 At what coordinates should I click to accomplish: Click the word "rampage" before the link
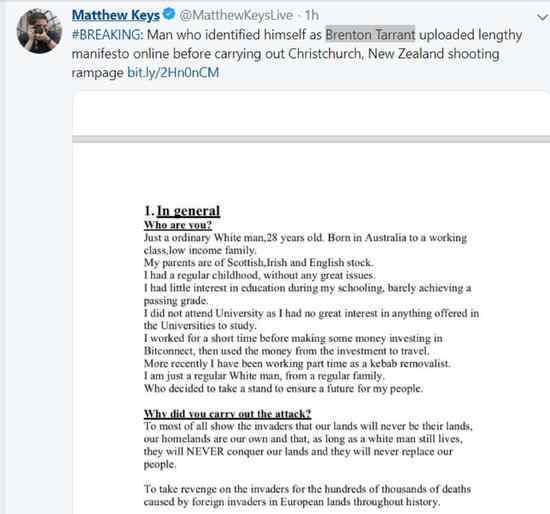coord(98,73)
